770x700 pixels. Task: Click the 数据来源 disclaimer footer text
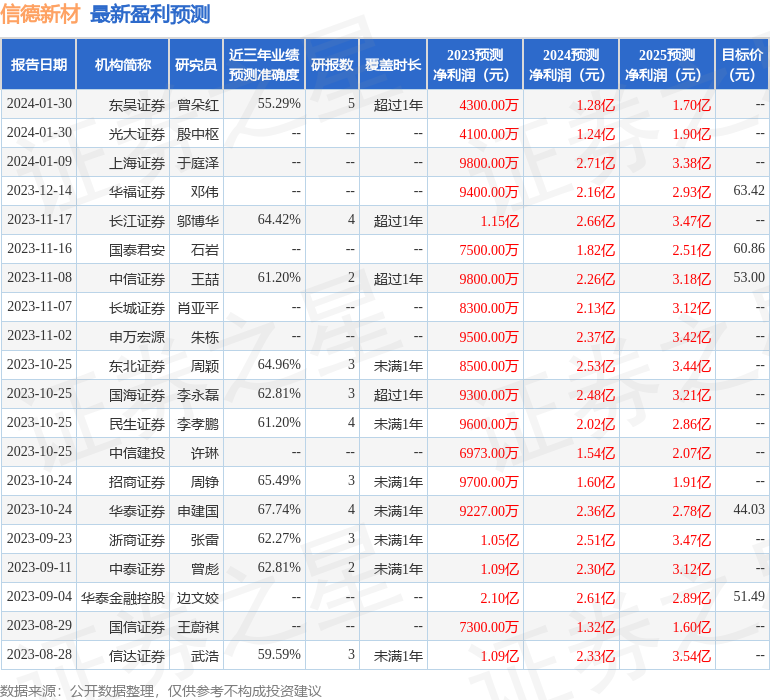click(161, 691)
